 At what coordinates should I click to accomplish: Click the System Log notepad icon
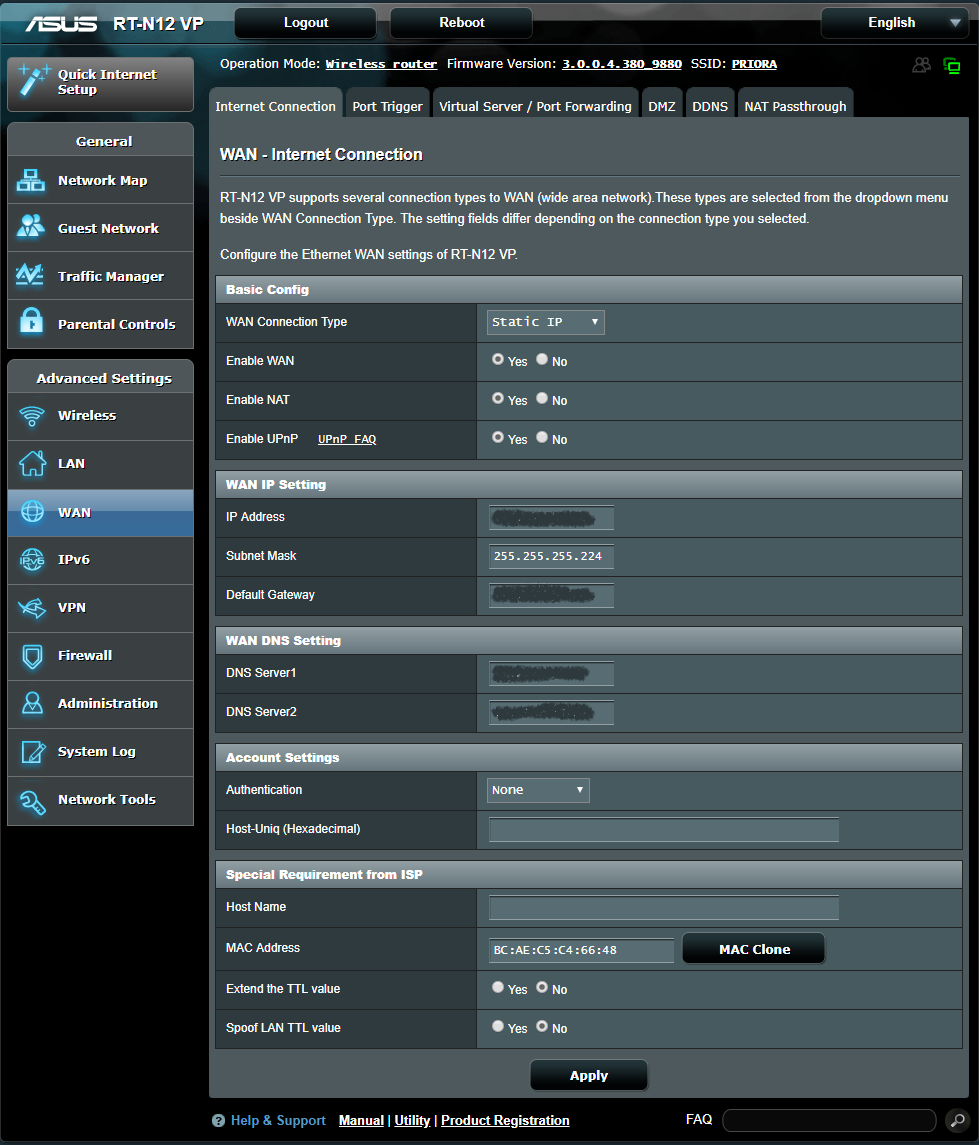[33, 751]
